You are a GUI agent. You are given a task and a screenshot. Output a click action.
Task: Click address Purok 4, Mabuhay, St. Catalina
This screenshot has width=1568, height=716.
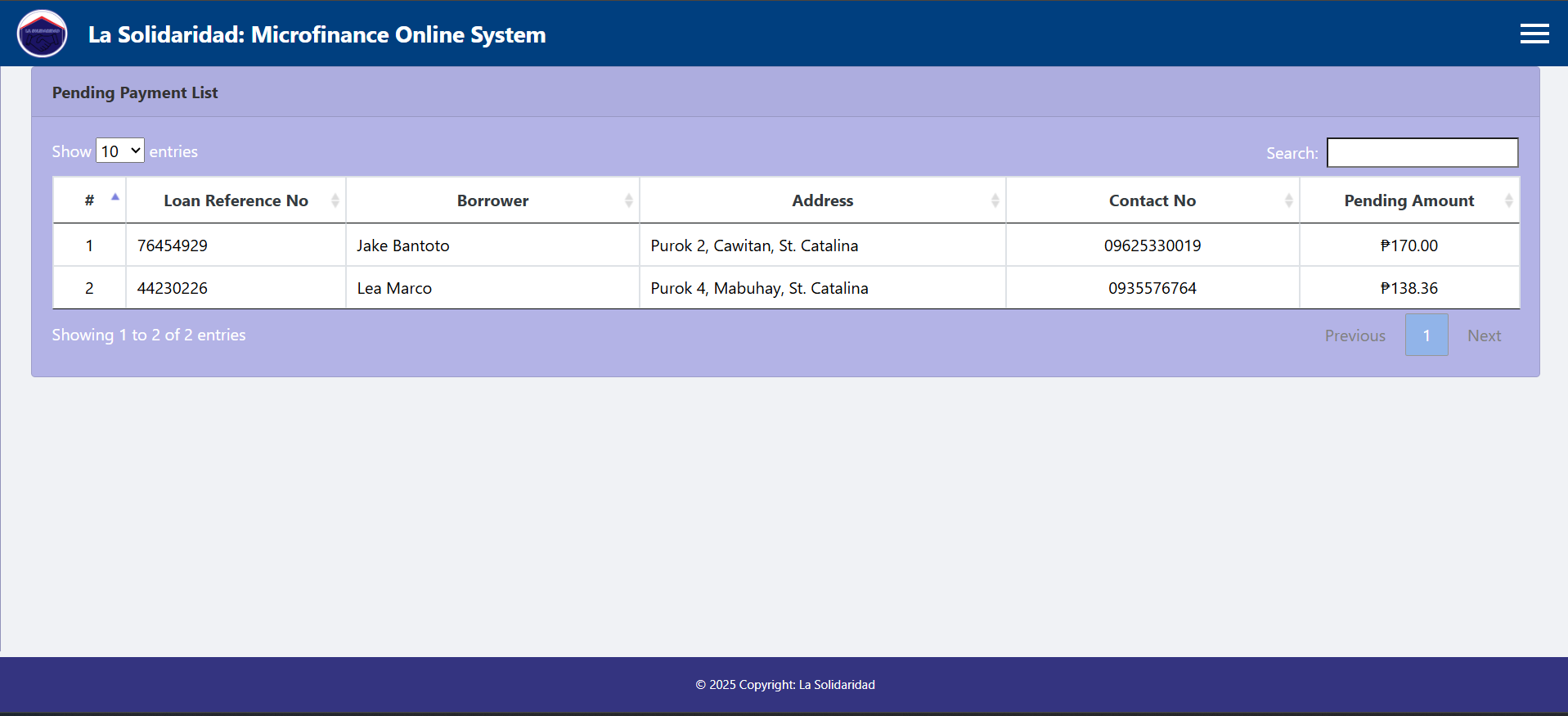(759, 288)
